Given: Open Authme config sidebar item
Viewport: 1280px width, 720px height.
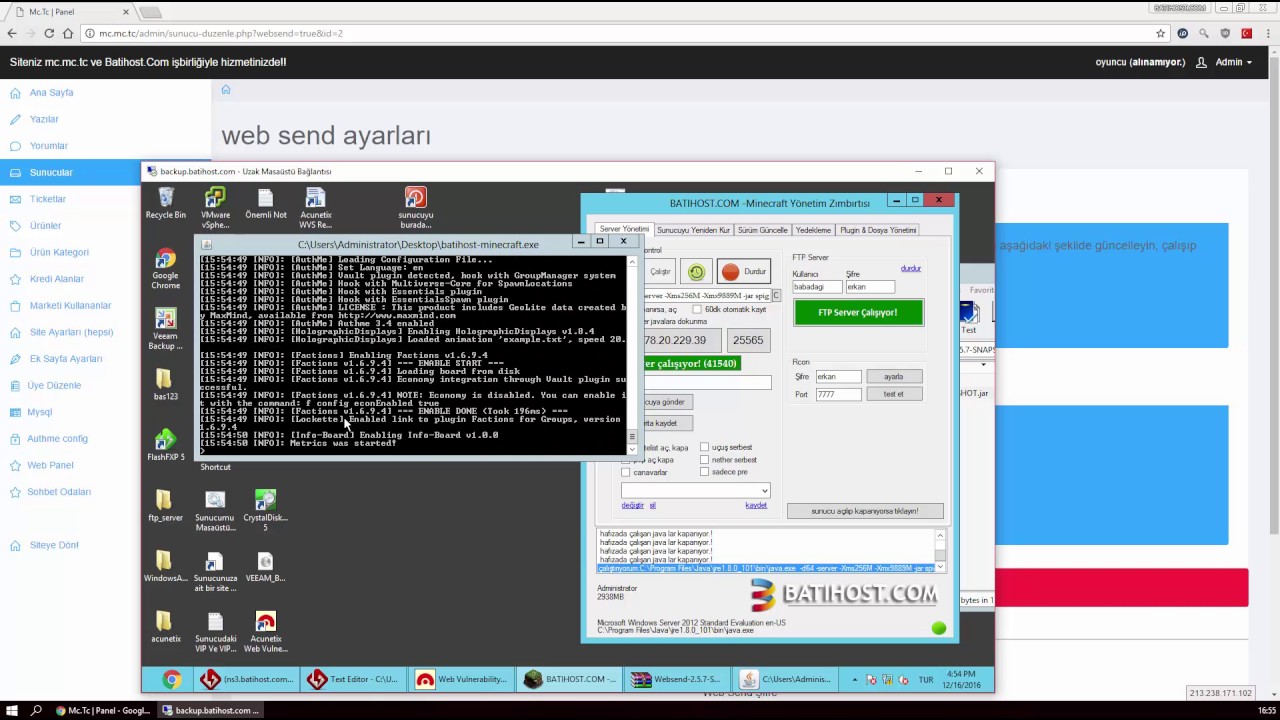Looking at the screenshot, I should coord(57,439).
